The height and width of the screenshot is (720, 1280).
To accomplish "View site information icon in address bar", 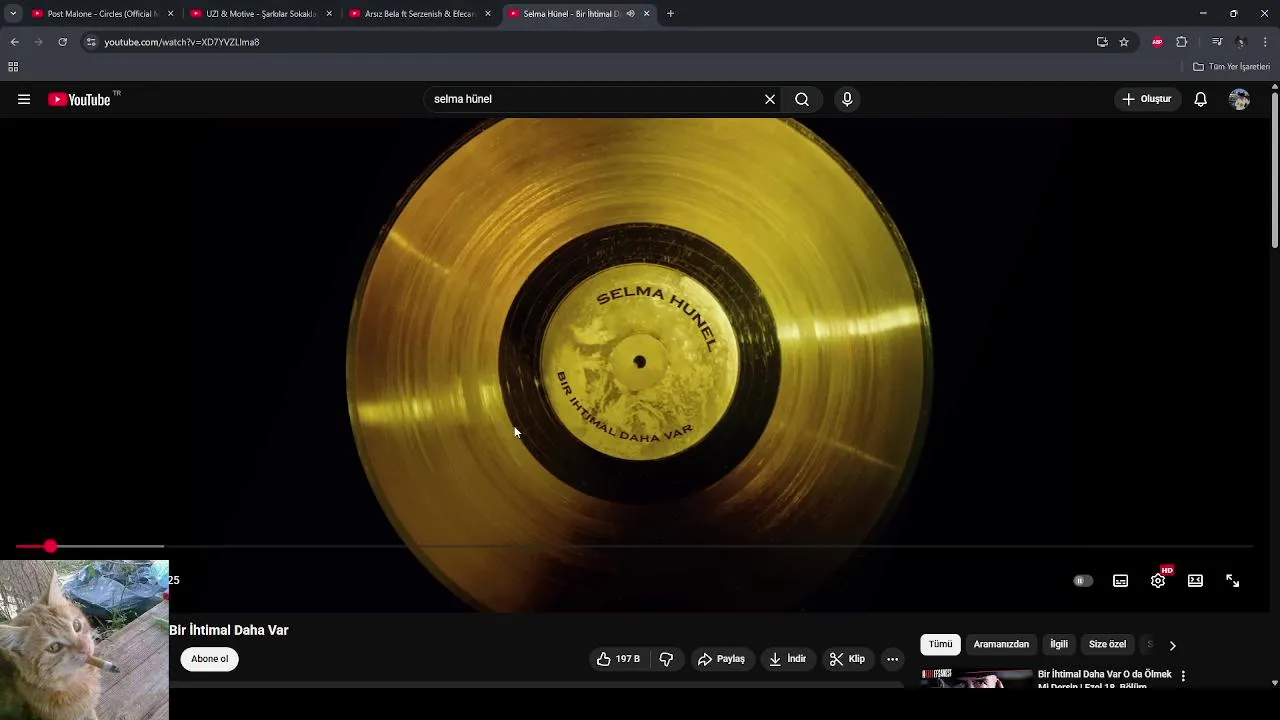I will (91, 42).
